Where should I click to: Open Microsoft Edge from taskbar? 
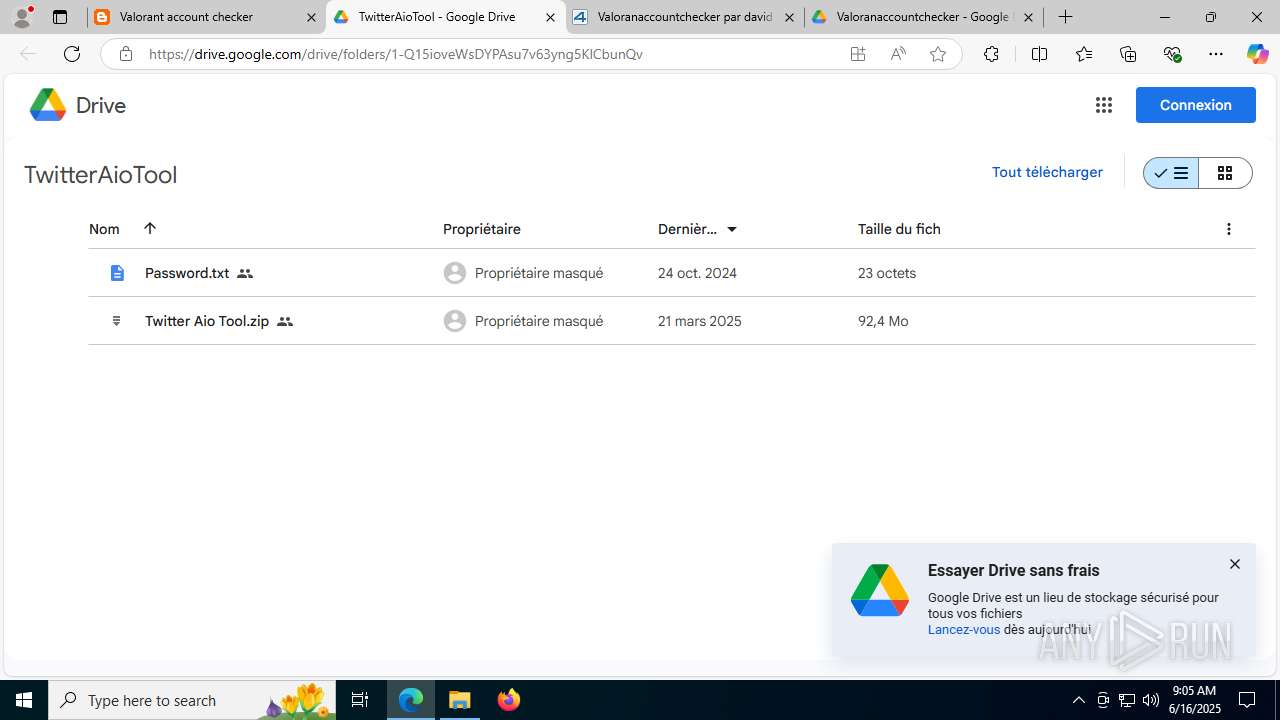[411, 700]
